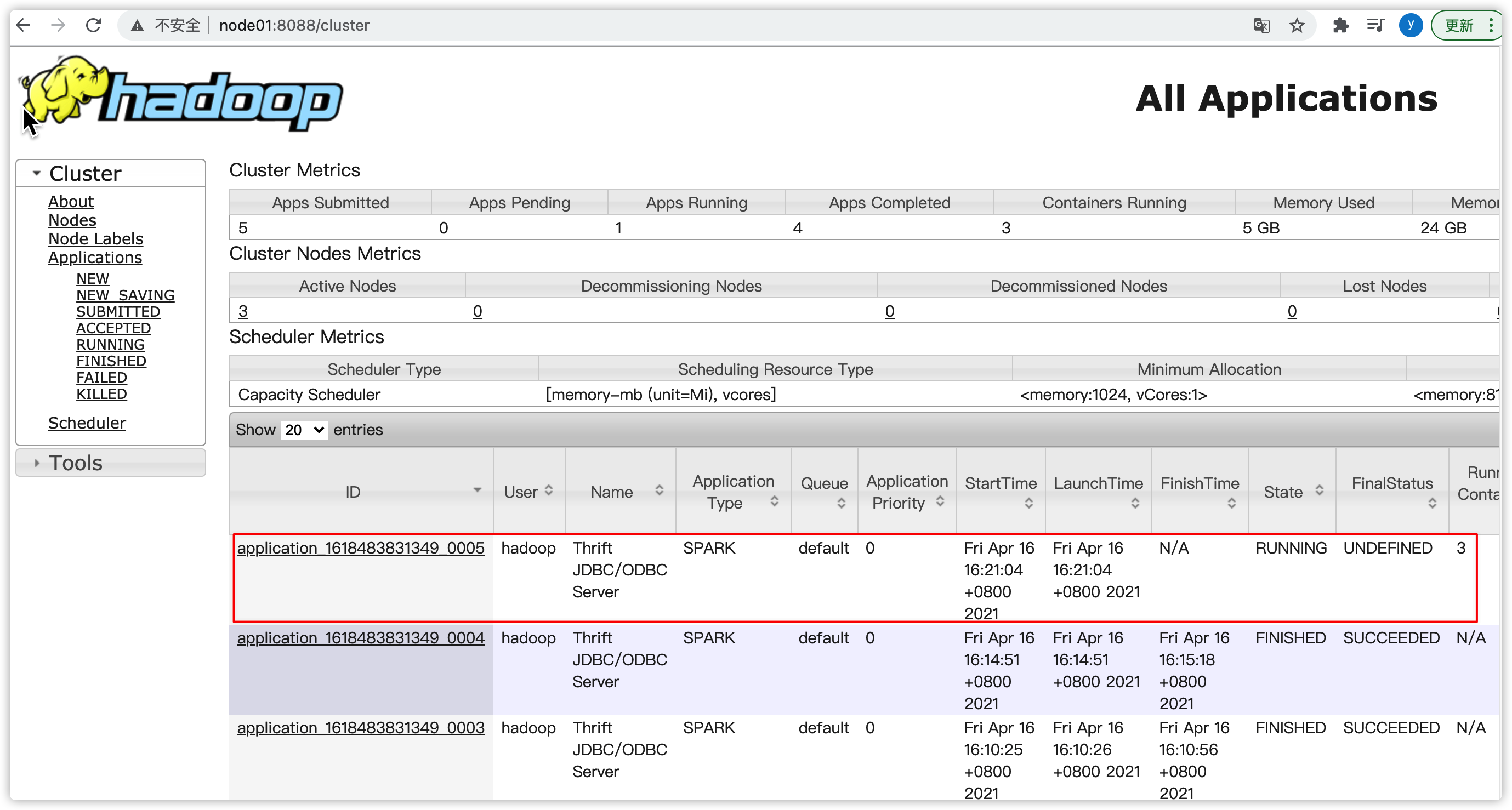The image size is (1512, 810).
Task: Click the All Applications page heading
Action: coord(1287,98)
